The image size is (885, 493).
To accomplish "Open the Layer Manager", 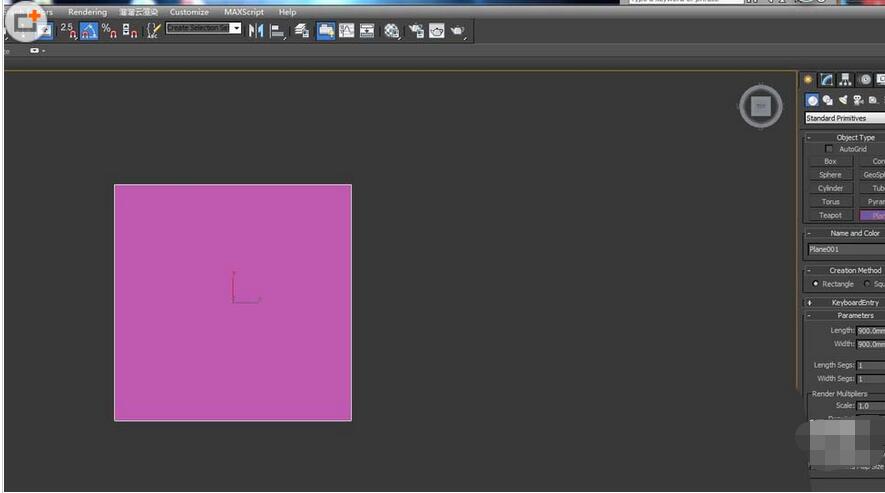I will click(x=302, y=30).
